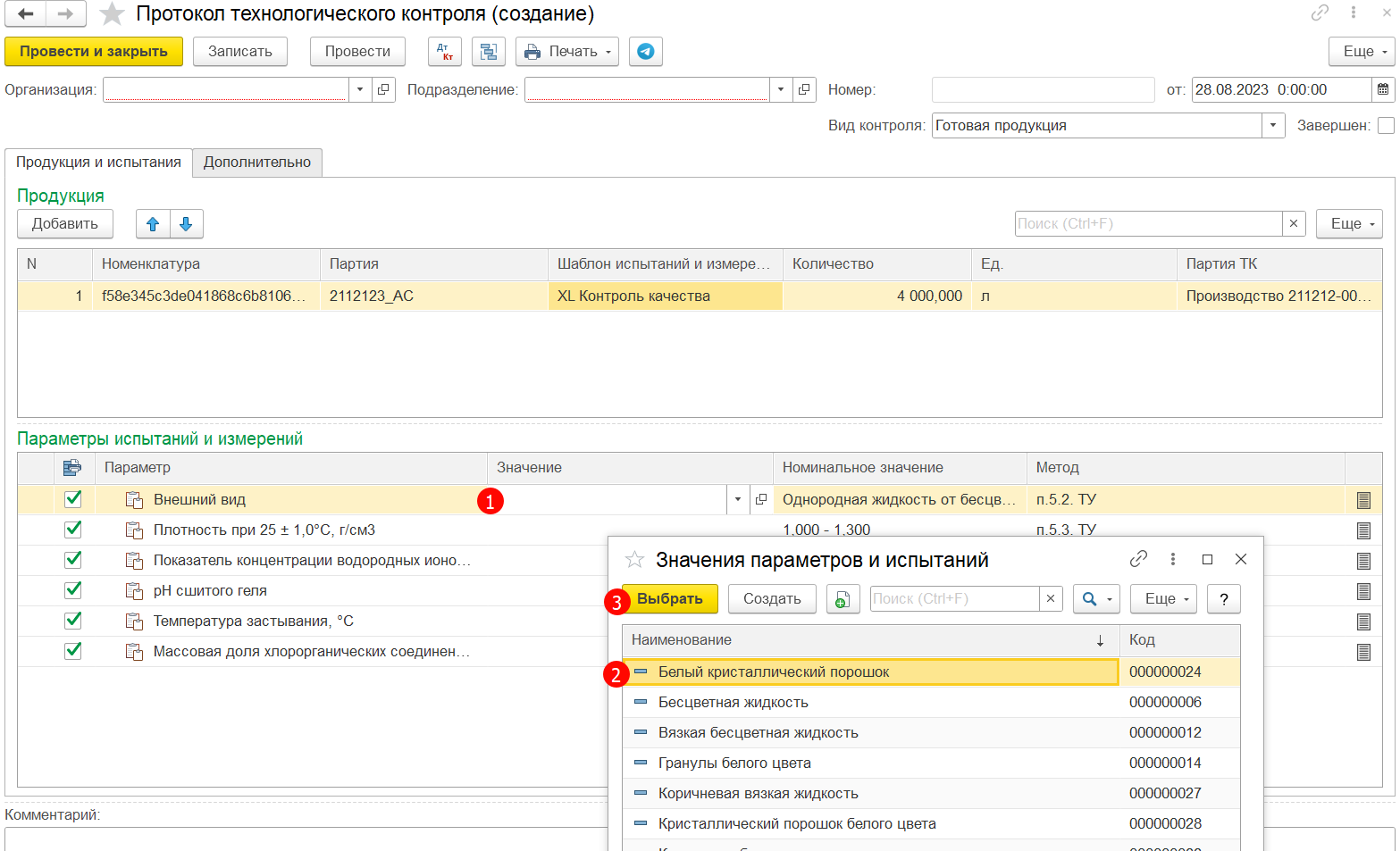This screenshot has height=851, width=1400.
Task: Click the green plus copy icon in popup
Action: tap(842, 599)
